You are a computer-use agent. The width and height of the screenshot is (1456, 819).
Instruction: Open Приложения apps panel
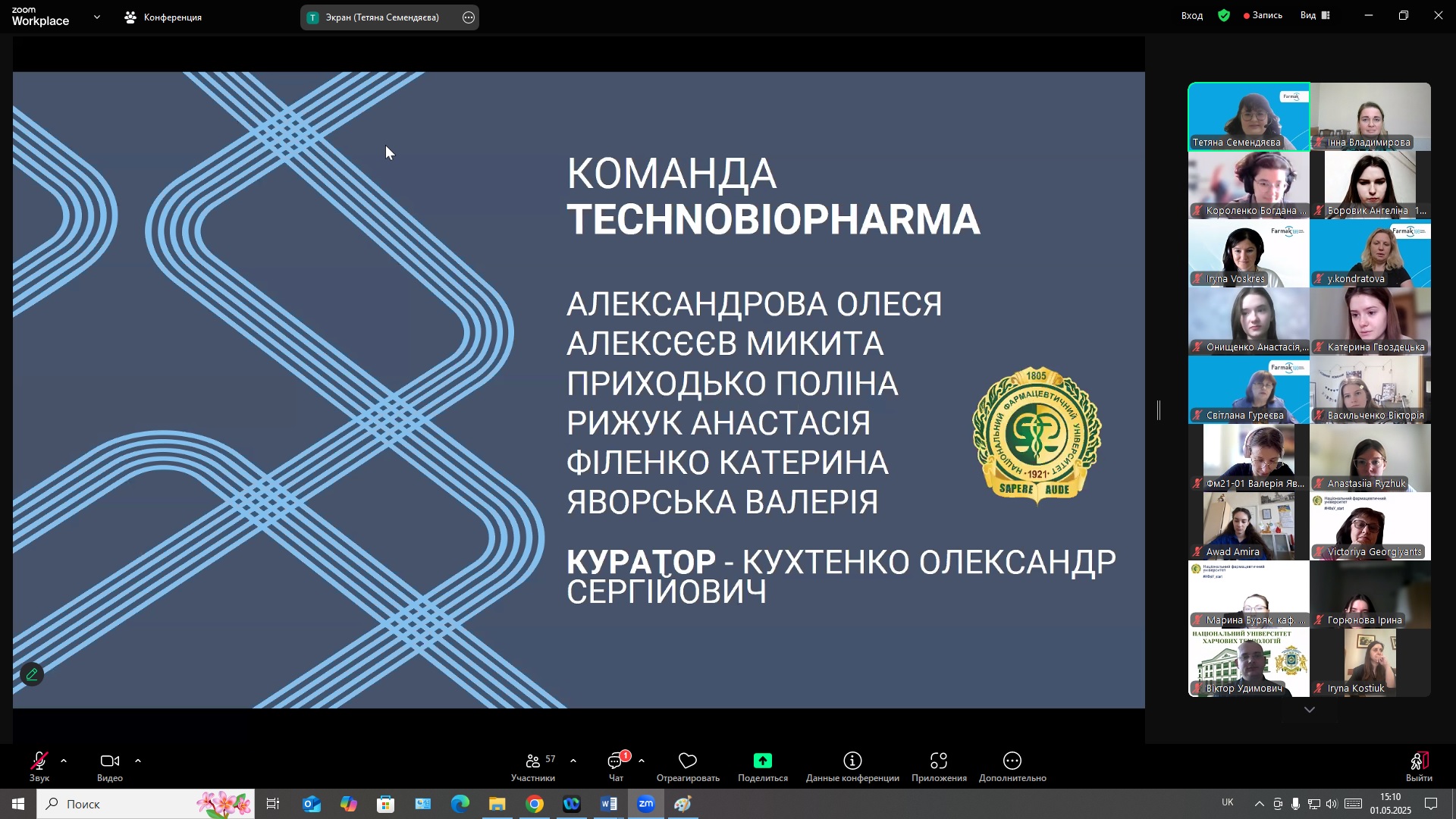tap(939, 767)
